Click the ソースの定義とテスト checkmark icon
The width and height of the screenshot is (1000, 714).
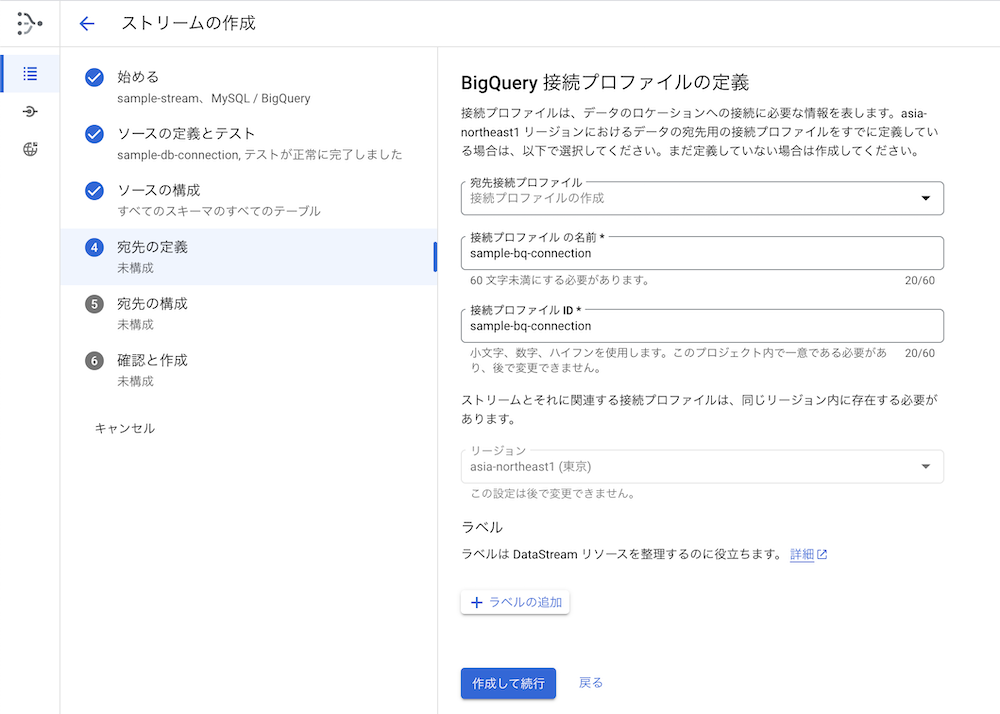click(x=94, y=134)
